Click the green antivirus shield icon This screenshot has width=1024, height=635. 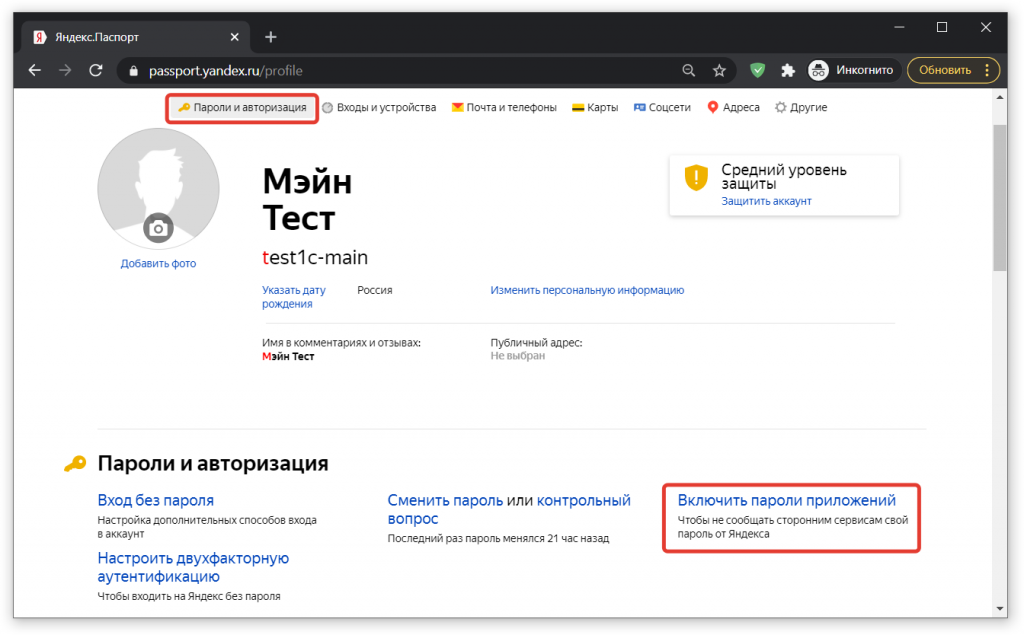(757, 70)
